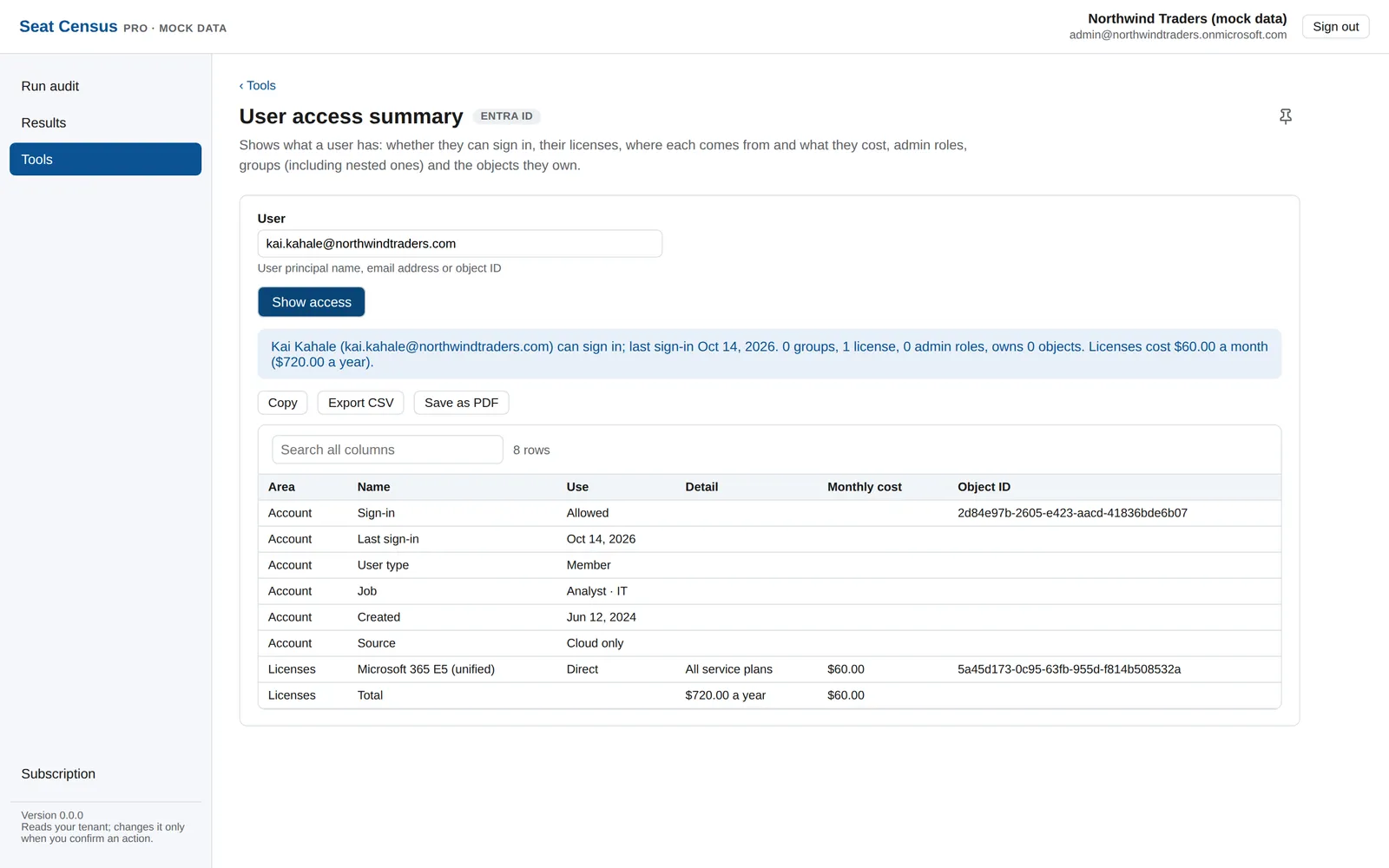Click the ENTRA ID badge
Image resolution: width=1389 pixels, height=868 pixels.
pos(506,116)
